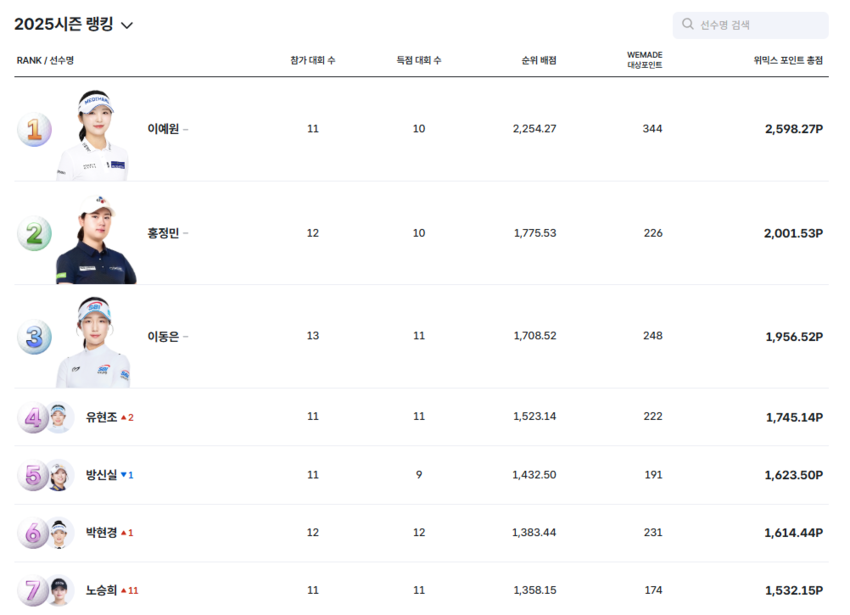
Task: Click the 위믹스 포인트 총점 column header
Action: (x=788, y=61)
